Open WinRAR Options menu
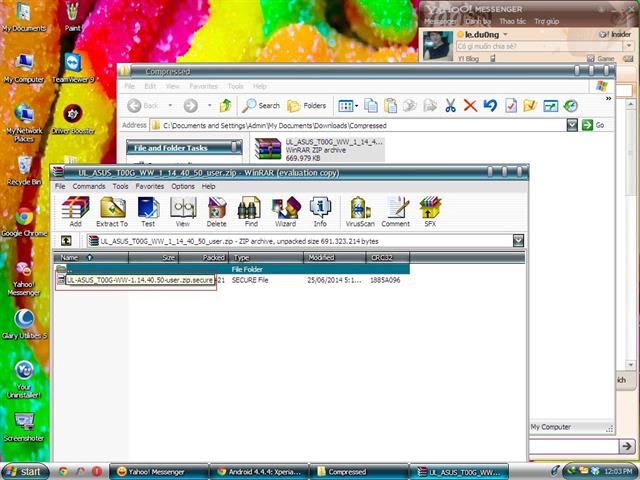 pyautogui.click(x=183, y=186)
